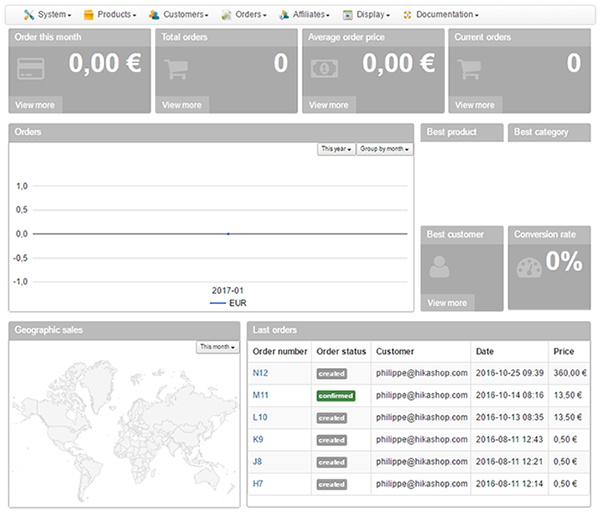Click gauge icon in Conversion rate card
The width and height of the screenshot is (600, 515).
pos(529,268)
